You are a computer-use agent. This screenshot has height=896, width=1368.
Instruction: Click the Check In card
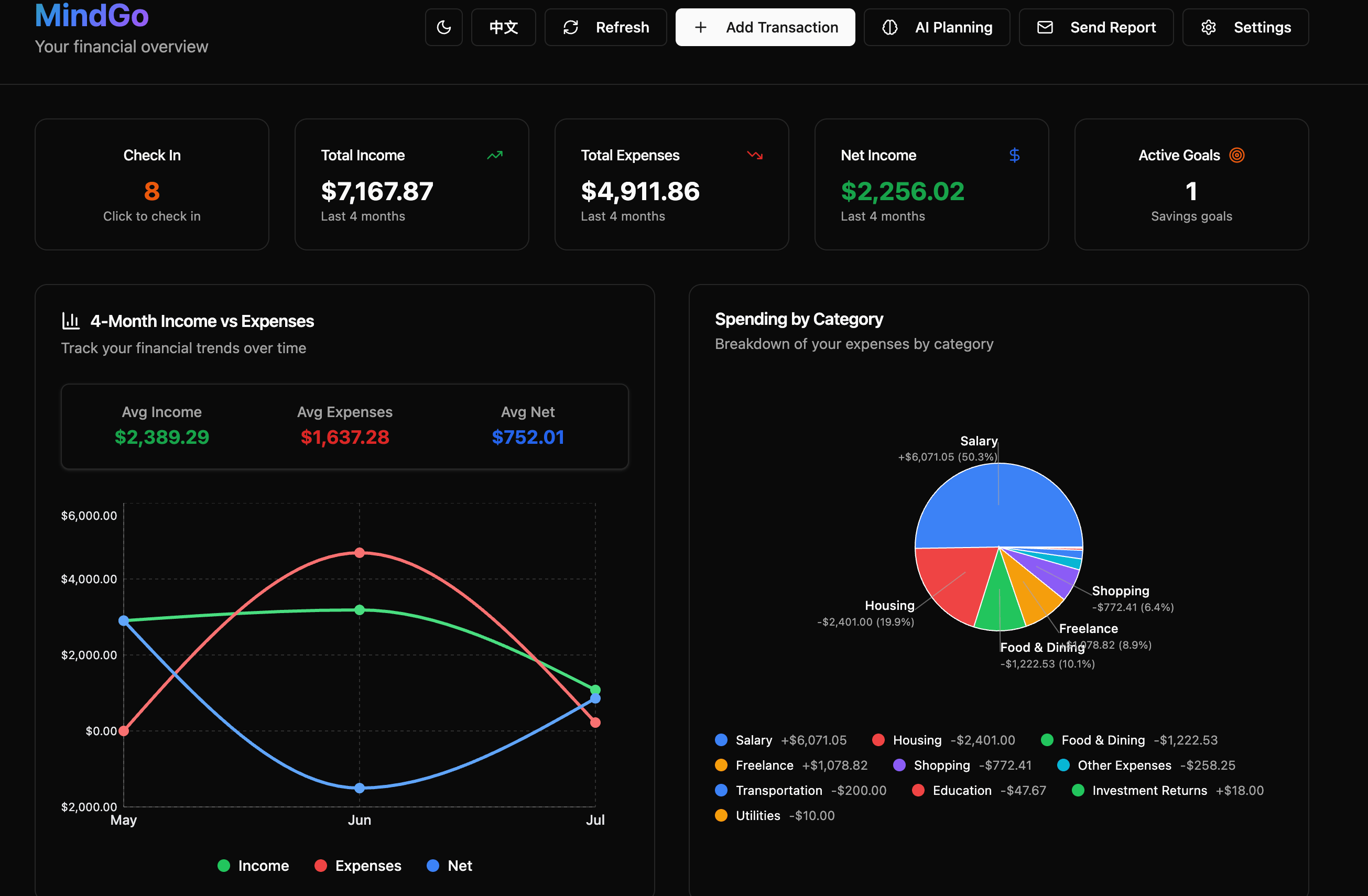click(x=152, y=184)
